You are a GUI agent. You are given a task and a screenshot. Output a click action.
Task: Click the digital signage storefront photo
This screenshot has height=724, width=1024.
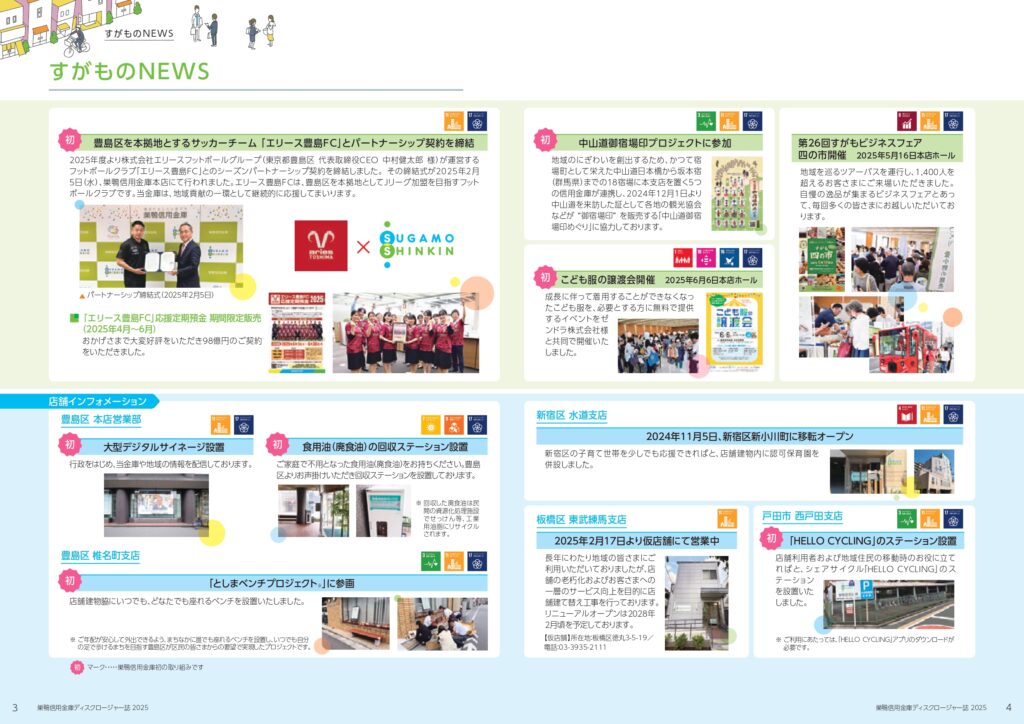pyautogui.click(x=156, y=505)
